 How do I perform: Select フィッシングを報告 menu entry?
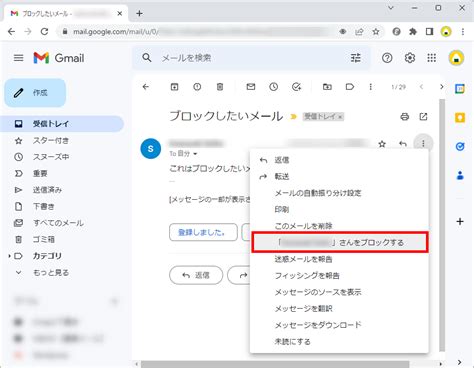coord(339,275)
